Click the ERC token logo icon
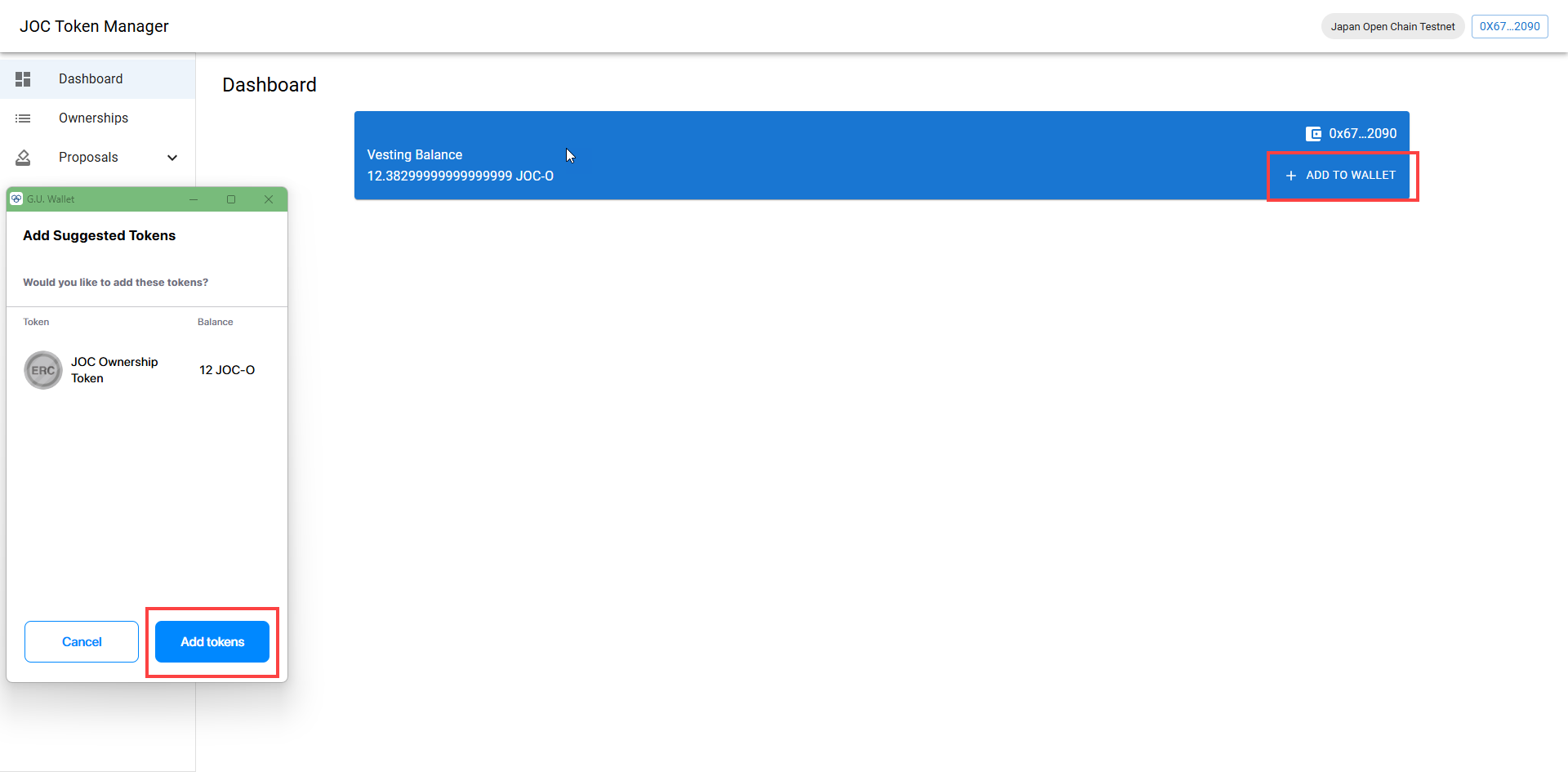Viewport: 1568px width, 772px height. (43, 370)
